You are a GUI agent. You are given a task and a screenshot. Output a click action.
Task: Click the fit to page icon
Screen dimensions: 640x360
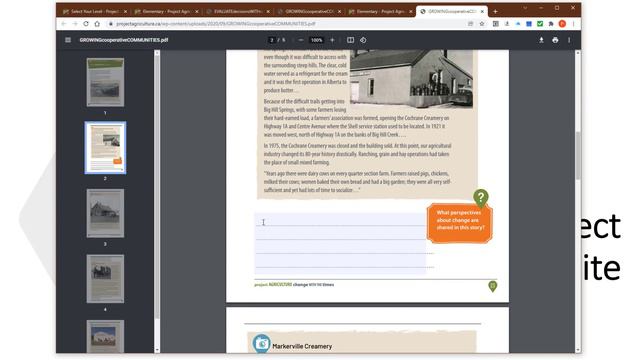(350, 40)
